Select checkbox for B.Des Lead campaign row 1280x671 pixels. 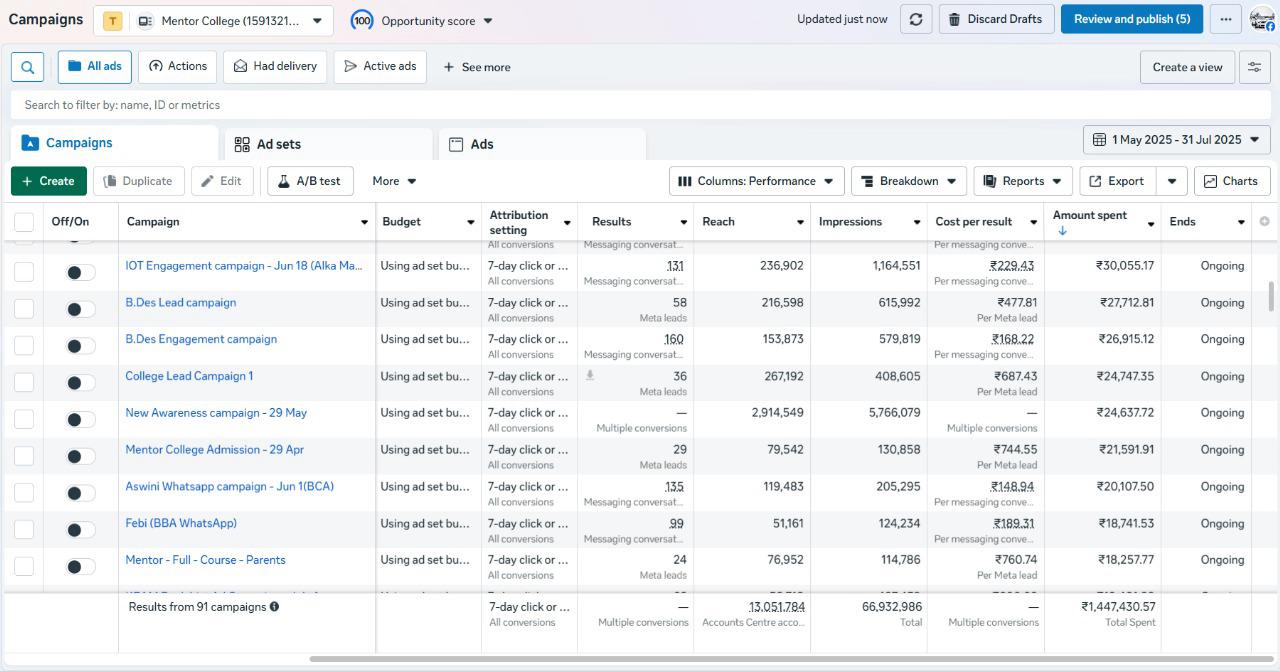(x=24, y=309)
